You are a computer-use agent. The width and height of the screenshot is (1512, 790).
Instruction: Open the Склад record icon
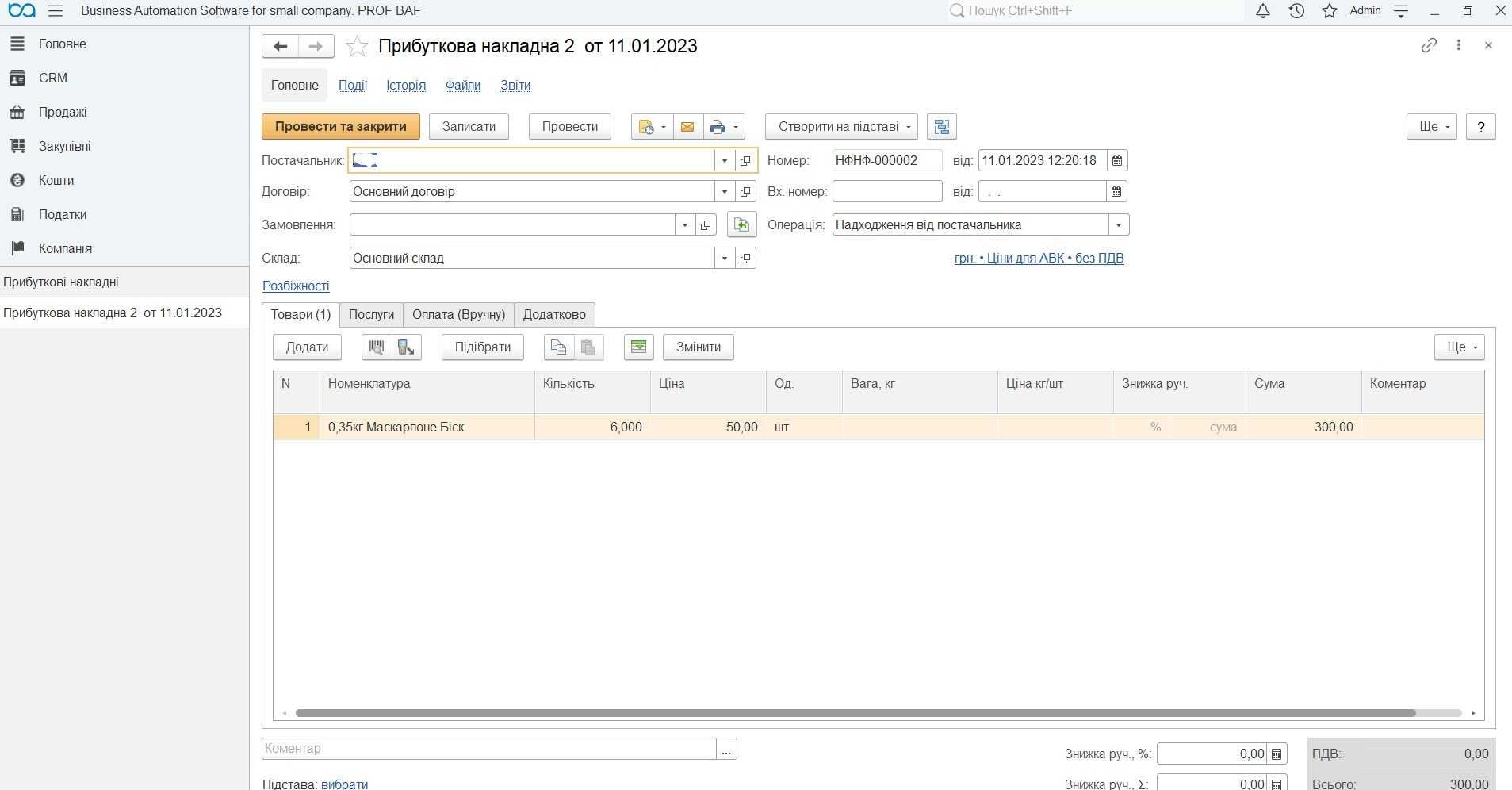click(745, 258)
